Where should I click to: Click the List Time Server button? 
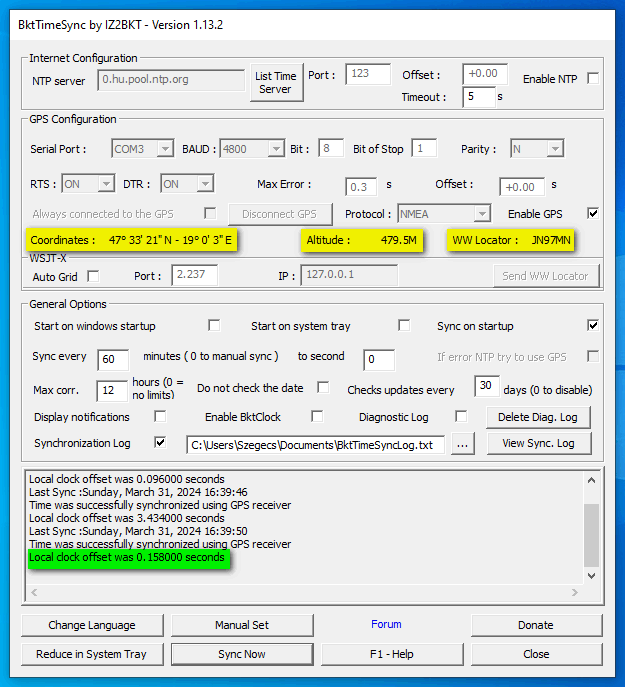(277, 82)
